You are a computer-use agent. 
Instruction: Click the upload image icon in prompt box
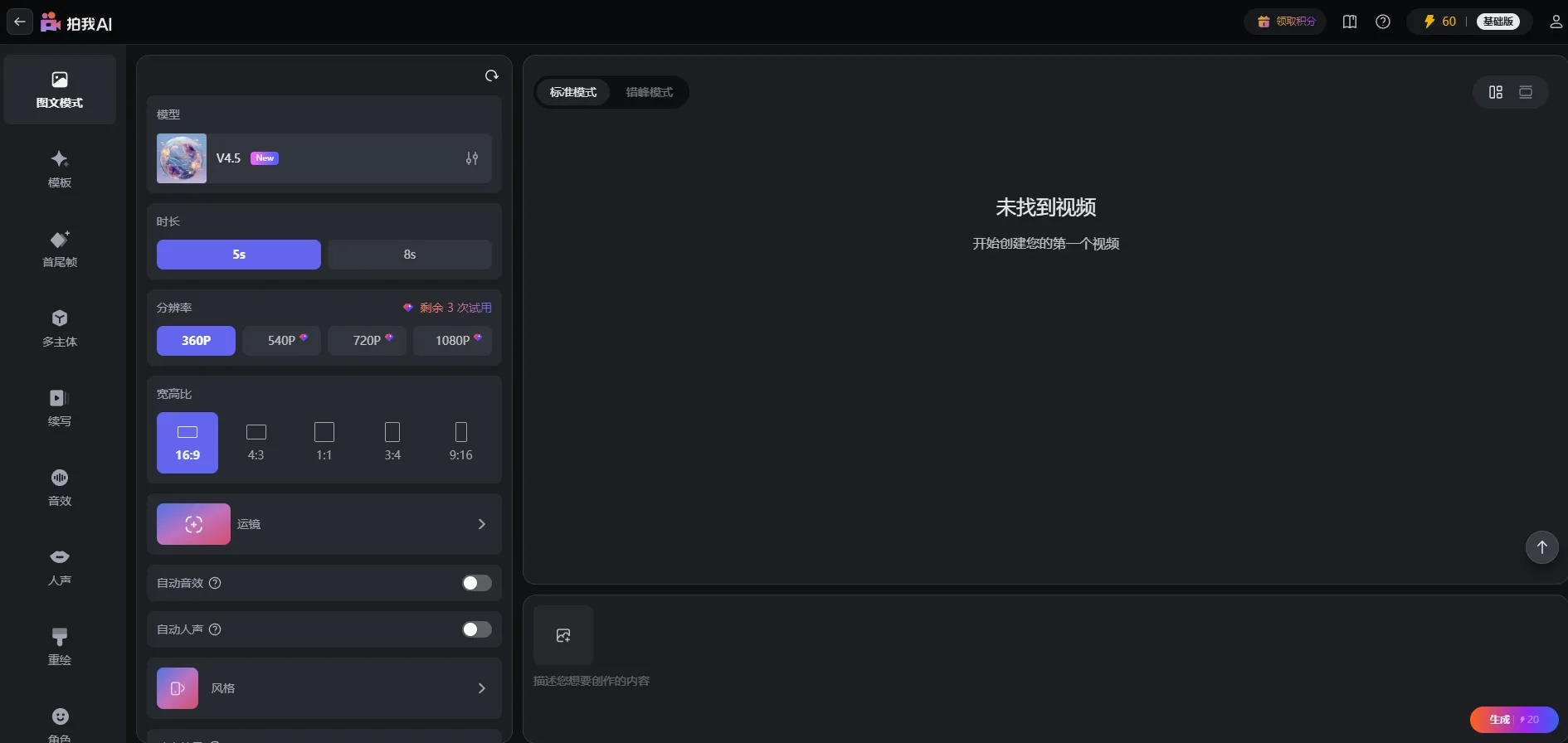563,635
